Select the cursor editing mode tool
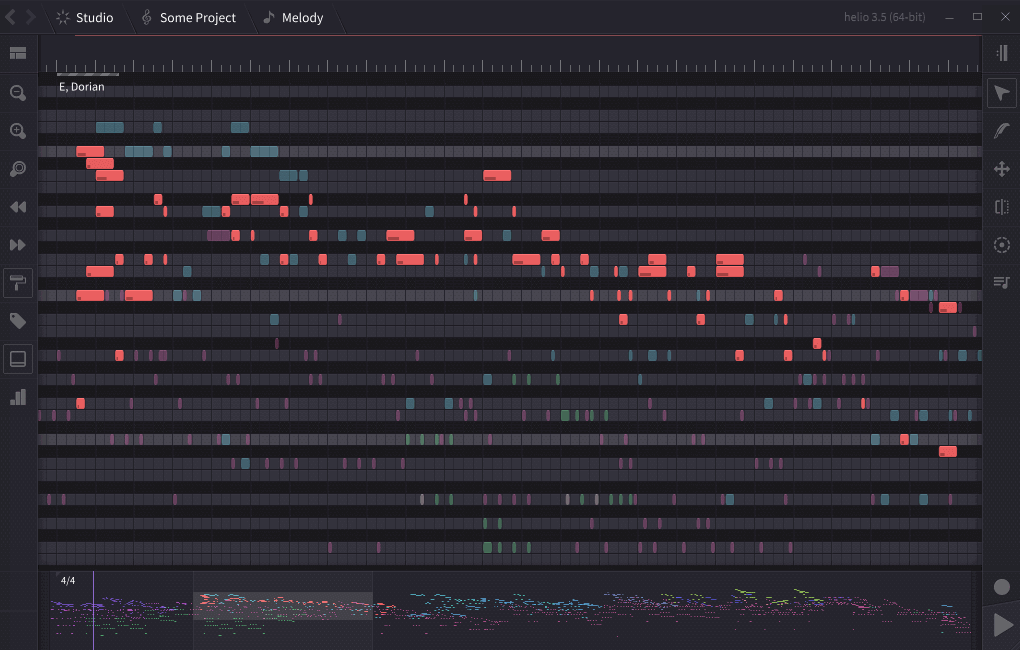Image resolution: width=1020 pixels, height=650 pixels. pos(1002,92)
